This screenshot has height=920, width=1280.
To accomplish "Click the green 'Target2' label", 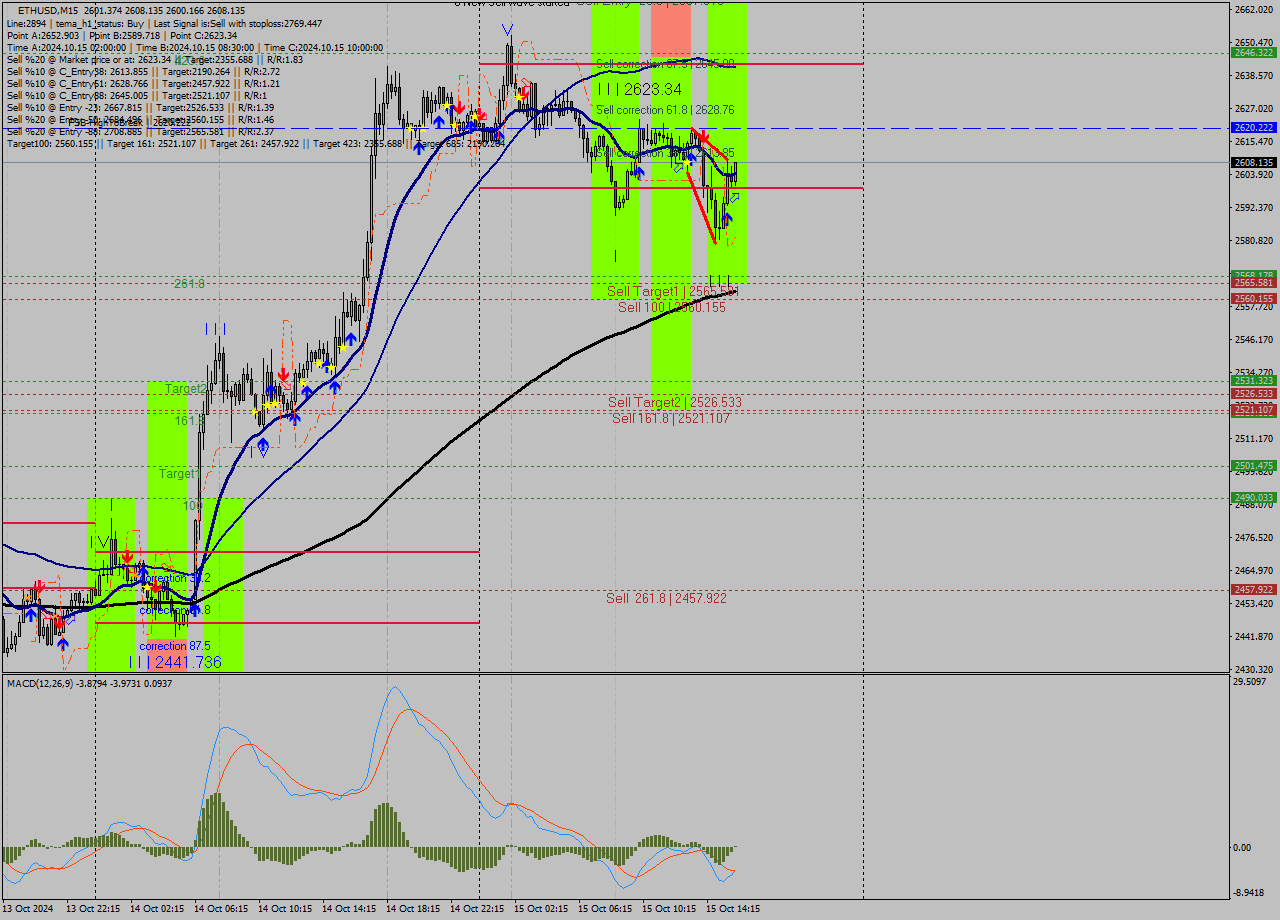I will click(x=186, y=388).
